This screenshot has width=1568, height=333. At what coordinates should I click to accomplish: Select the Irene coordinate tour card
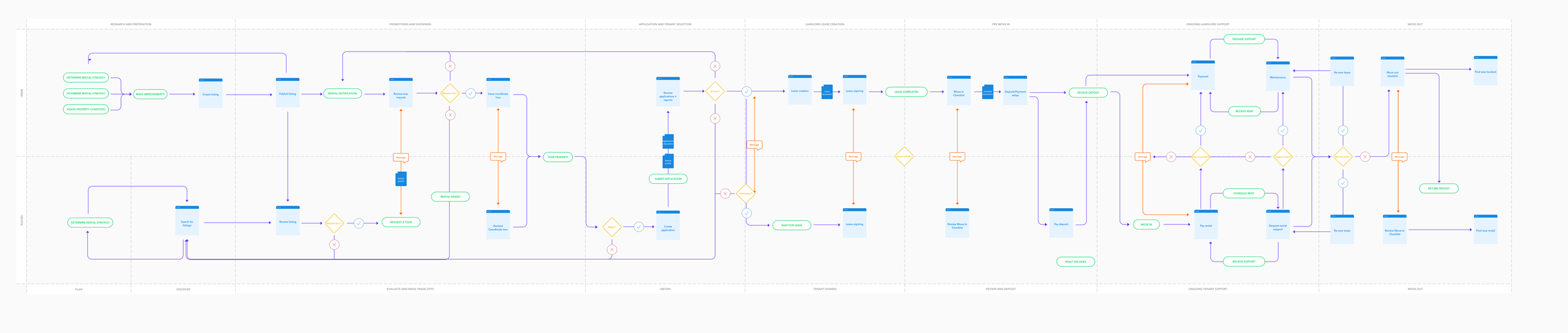(498, 92)
